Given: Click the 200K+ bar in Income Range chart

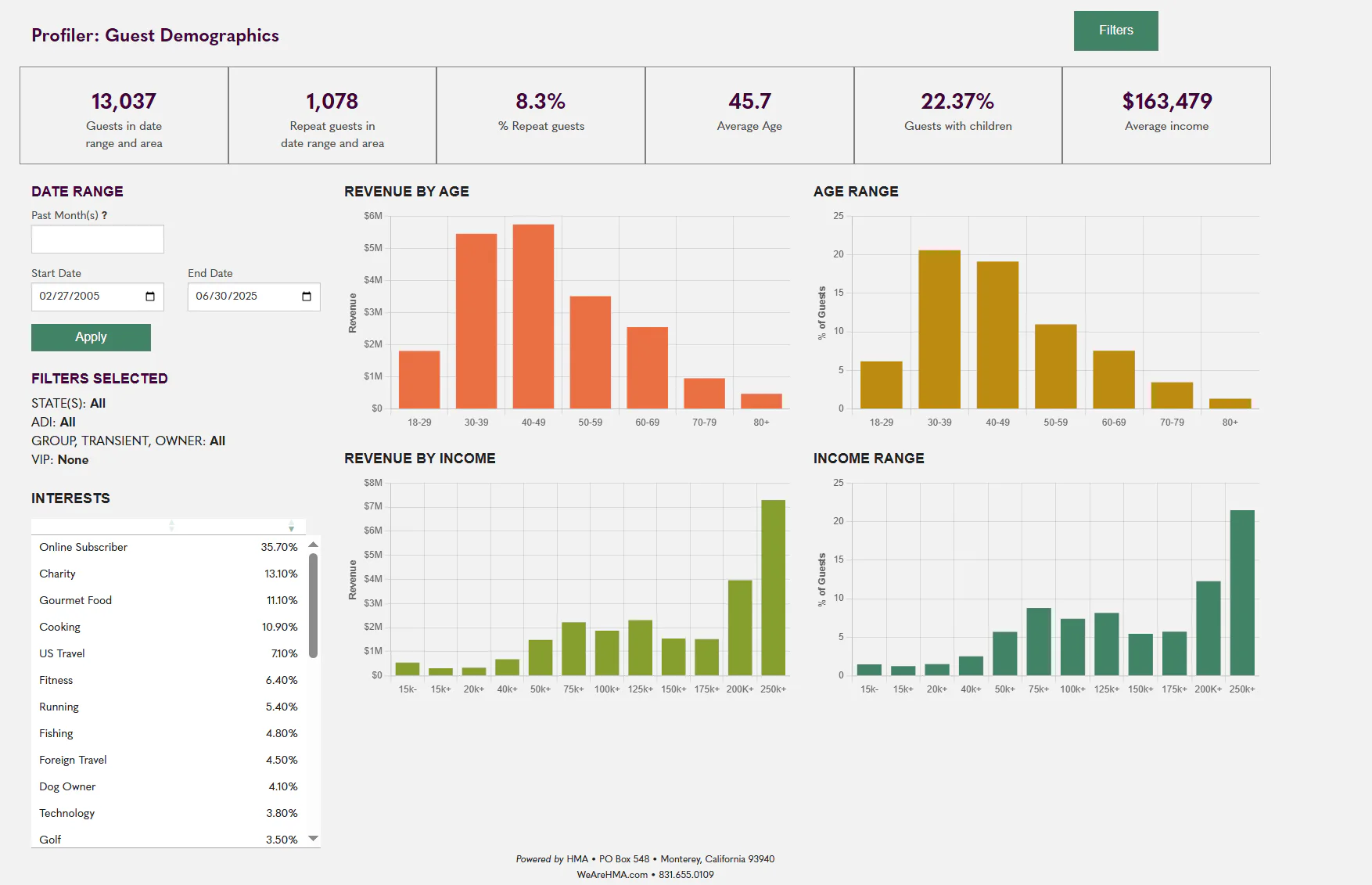Looking at the screenshot, I should 1209,628.
